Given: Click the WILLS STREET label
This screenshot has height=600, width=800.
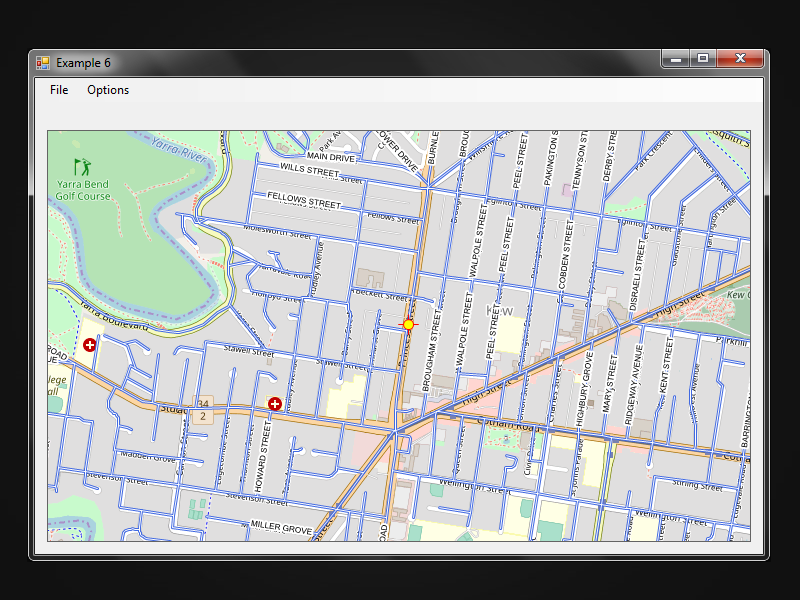Looking at the screenshot, I should [x=310, y=169].
